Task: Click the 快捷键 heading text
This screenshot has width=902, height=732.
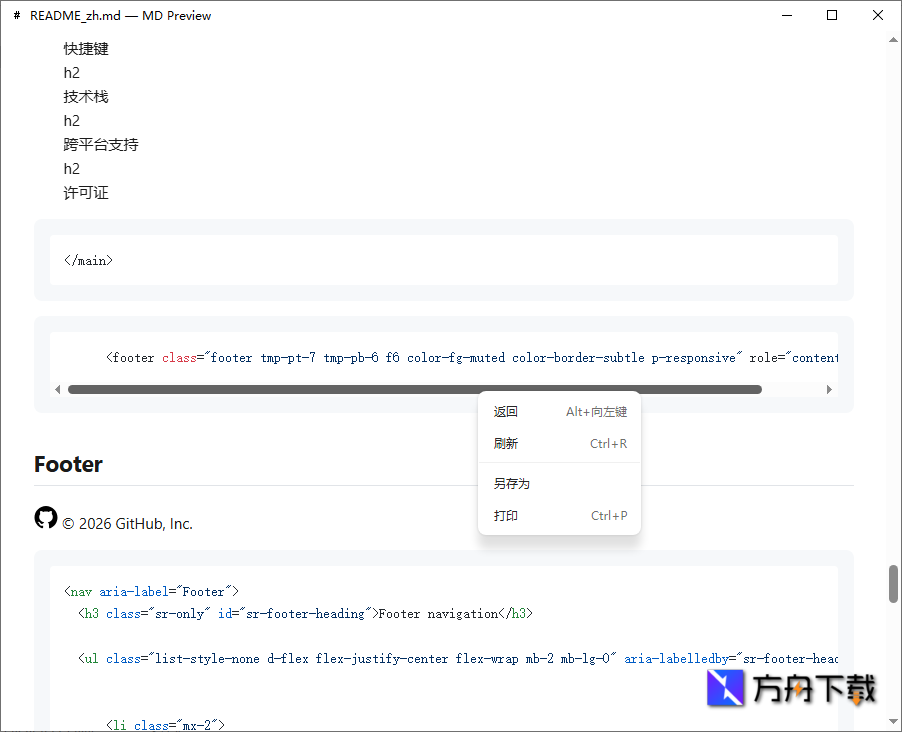Action: pos(86,49)
